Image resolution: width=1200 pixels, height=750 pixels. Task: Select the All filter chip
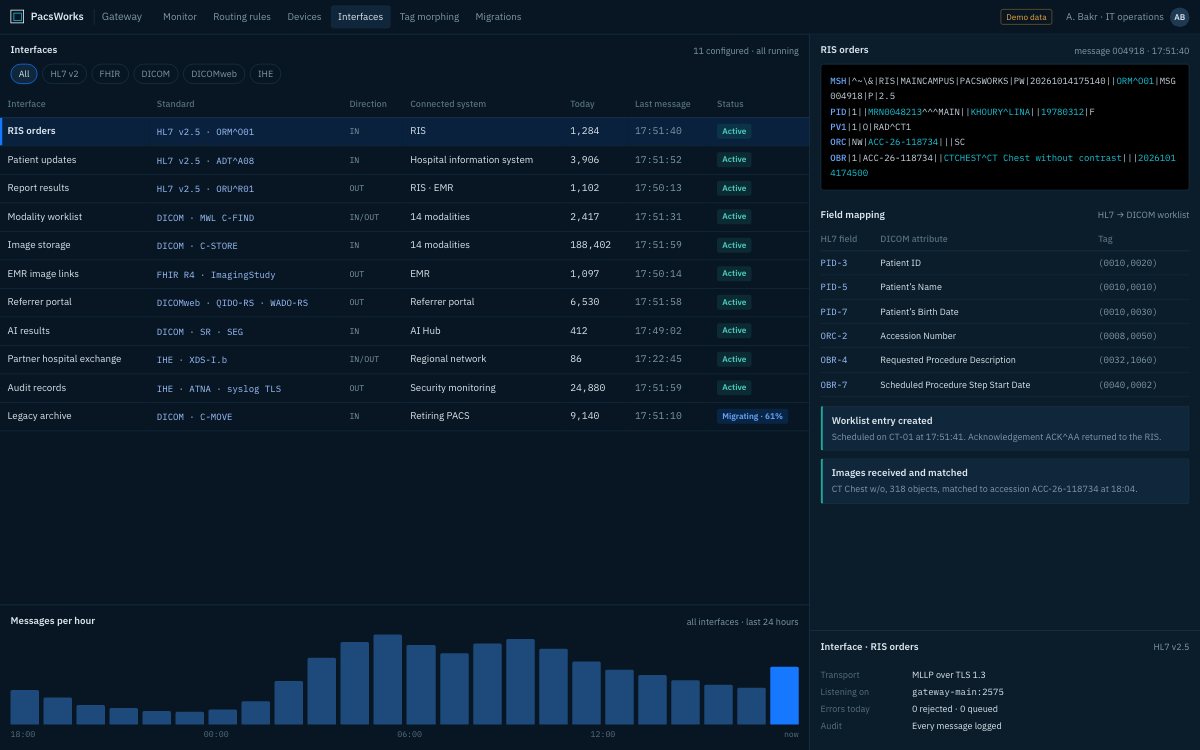coord(24,74)
